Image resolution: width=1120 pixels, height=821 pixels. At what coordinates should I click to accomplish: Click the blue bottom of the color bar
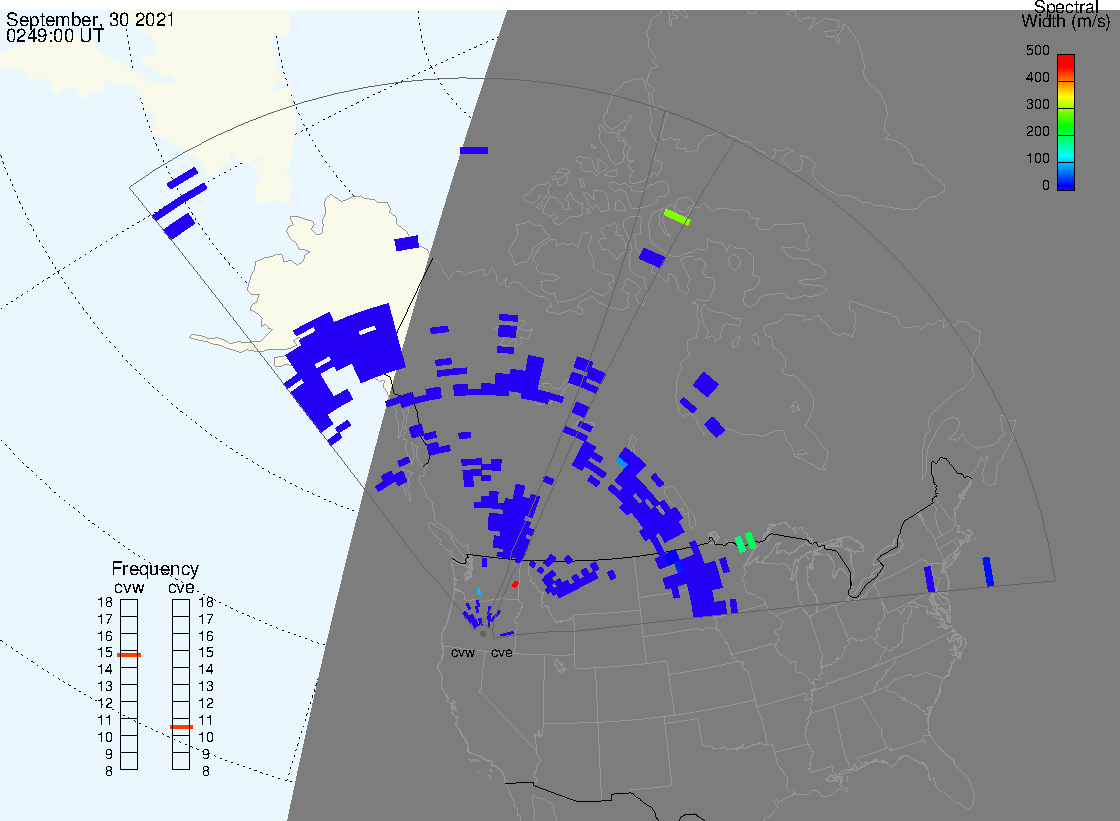pos(1066,182)
